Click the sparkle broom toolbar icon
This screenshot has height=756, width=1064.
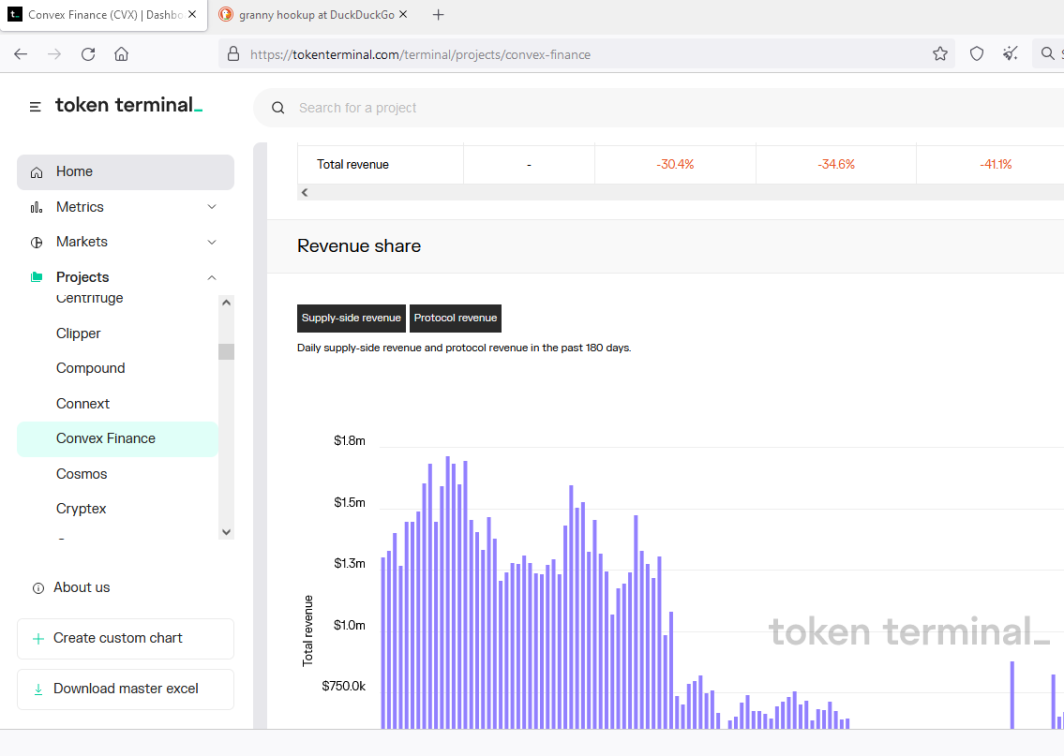coord(1010,54)
